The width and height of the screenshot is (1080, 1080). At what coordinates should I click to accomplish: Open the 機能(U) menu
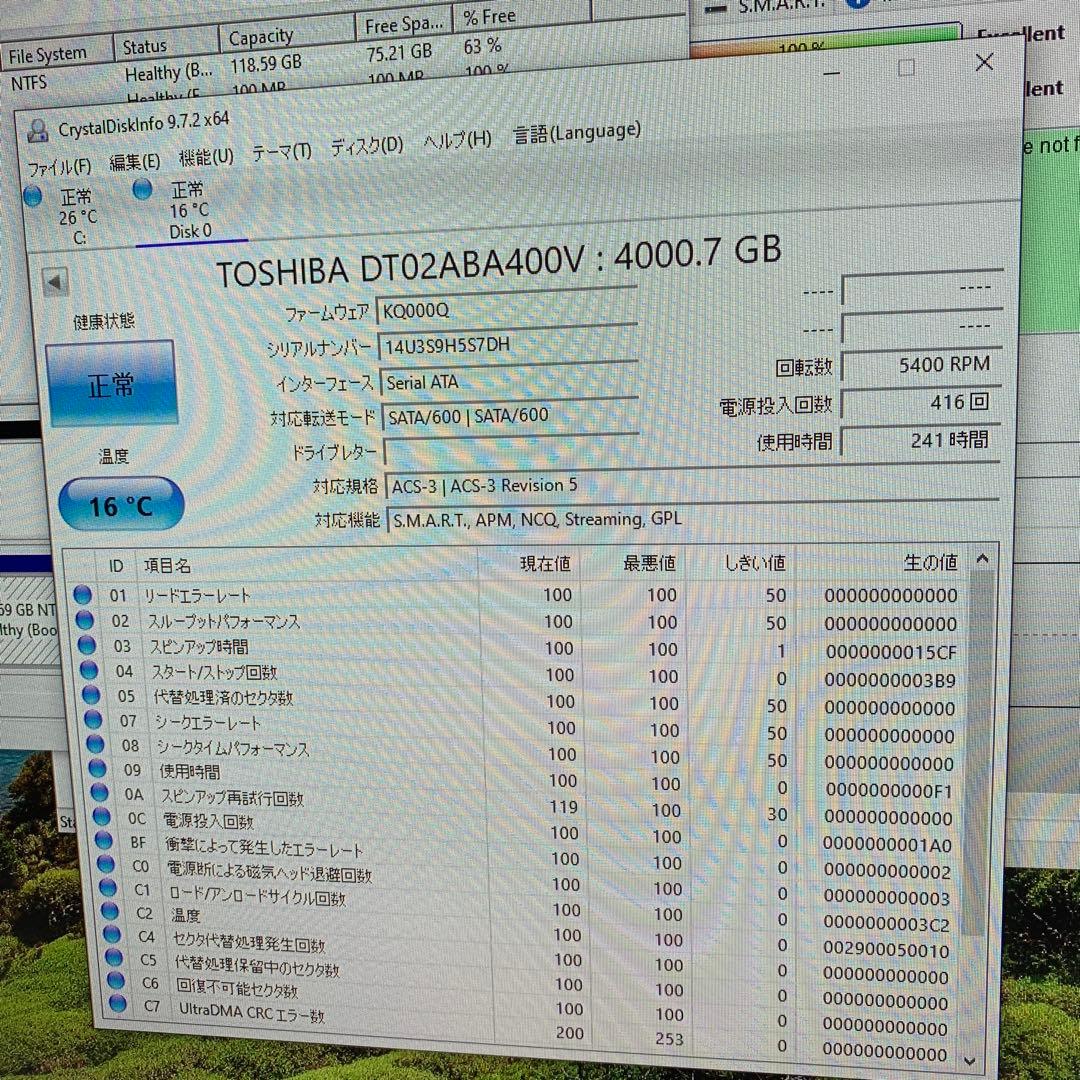tap(206, 157)
